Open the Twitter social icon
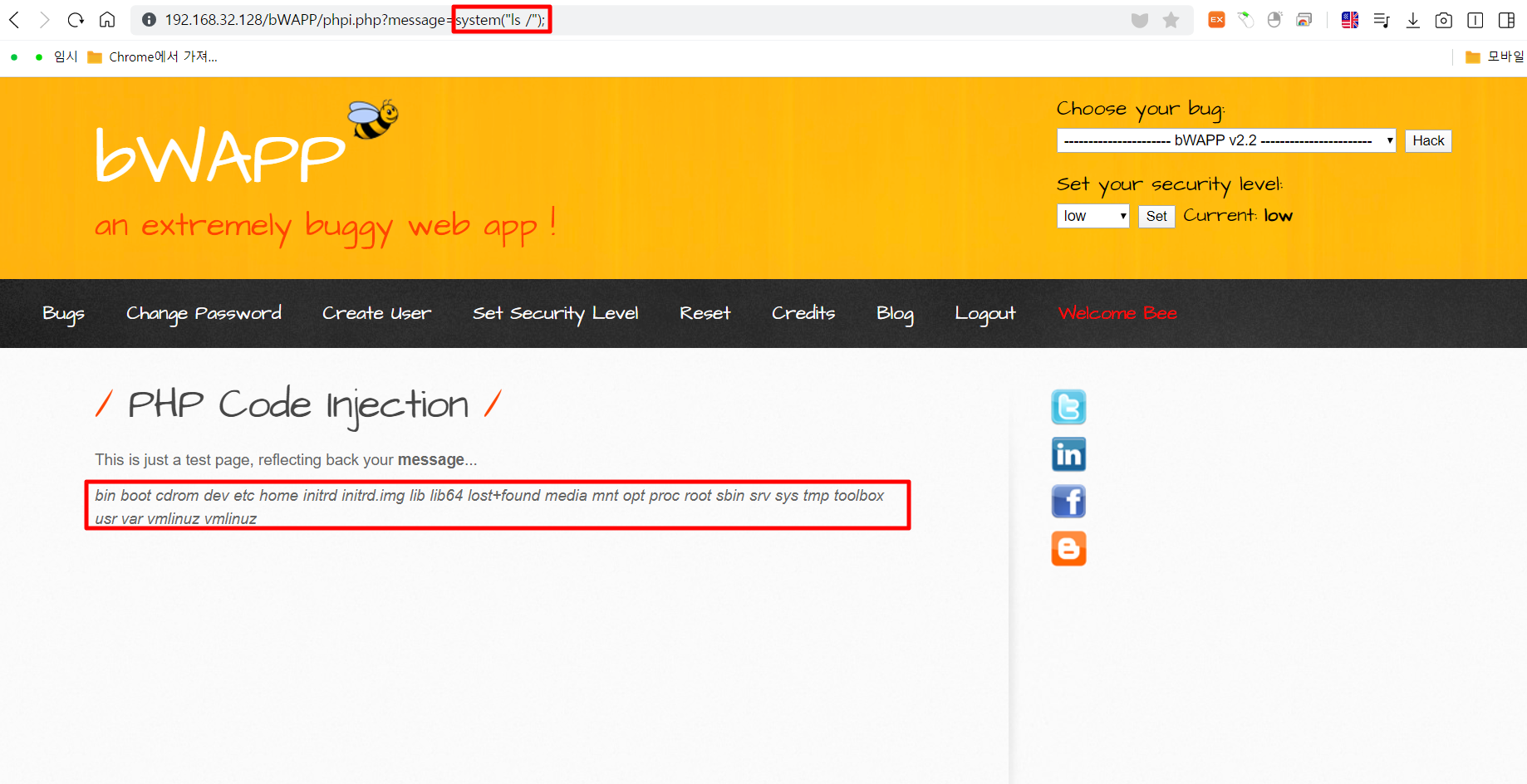 click(1068, 407)
